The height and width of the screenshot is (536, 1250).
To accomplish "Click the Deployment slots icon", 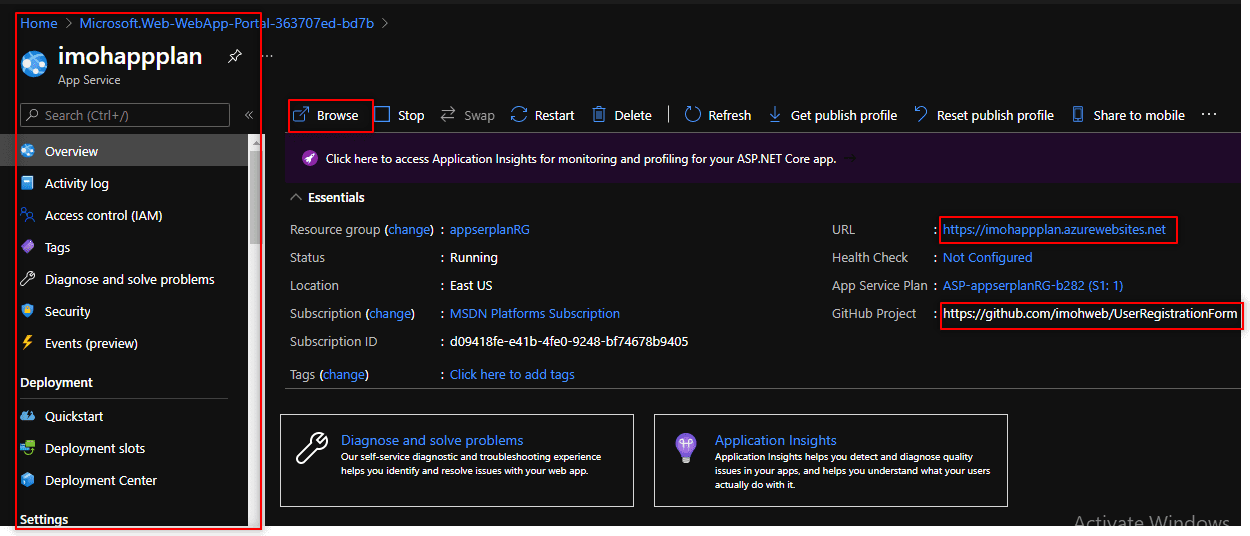I will pyautogui.click(x=28, y=448).
